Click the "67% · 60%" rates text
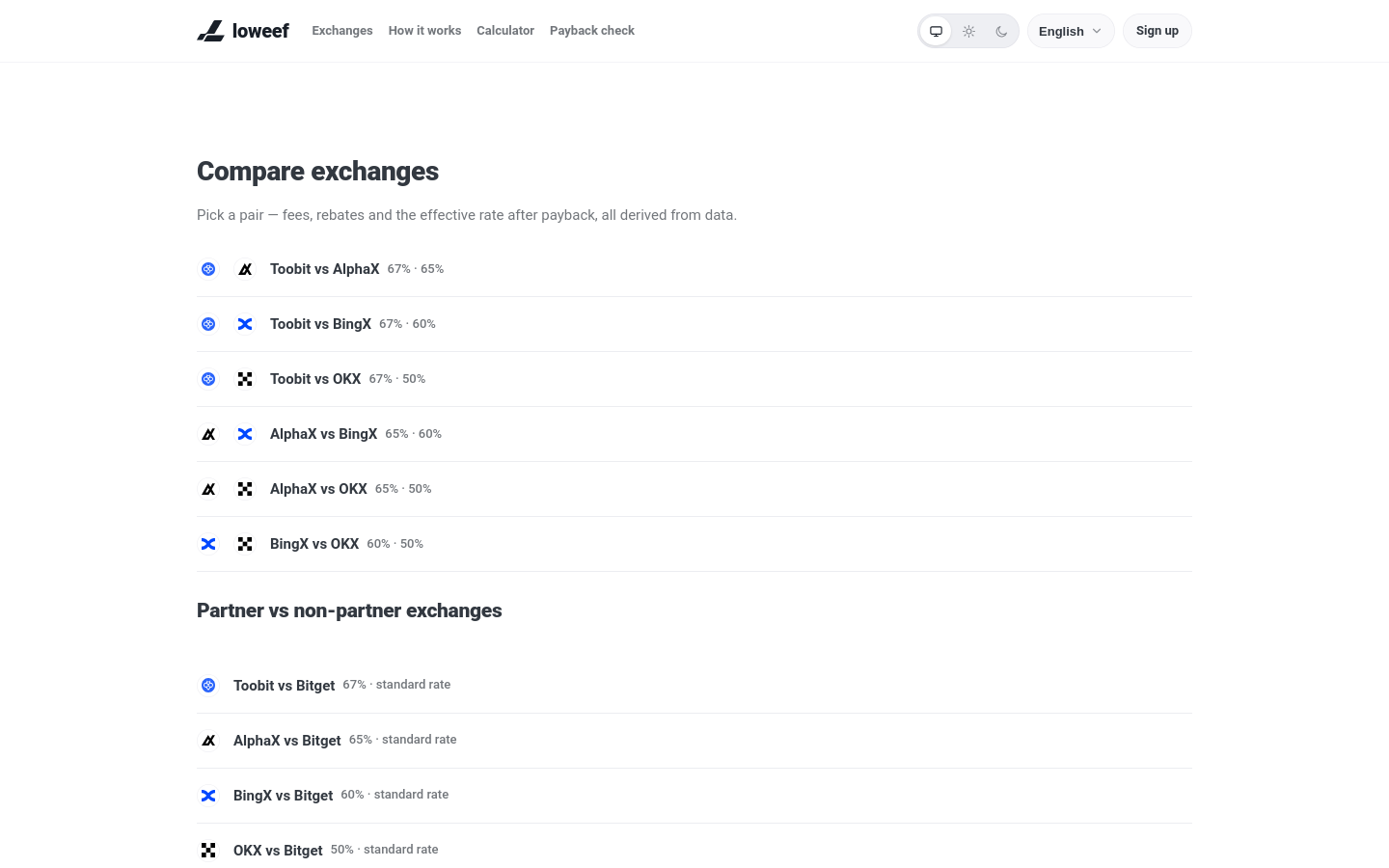The height and width of the screenshot is (868, 1389). click(407, 324)
